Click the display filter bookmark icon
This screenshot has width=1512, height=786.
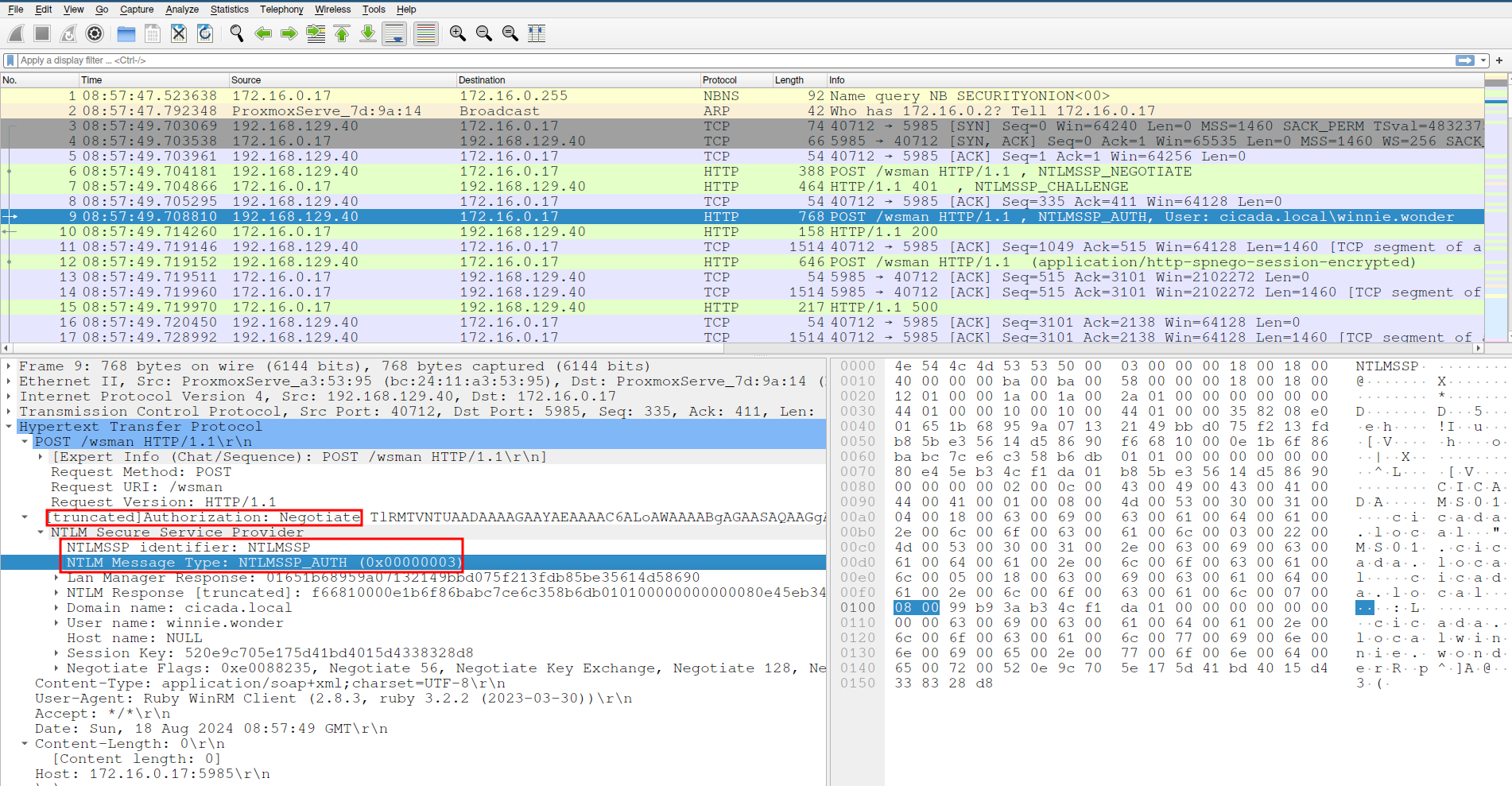point(10,60)
